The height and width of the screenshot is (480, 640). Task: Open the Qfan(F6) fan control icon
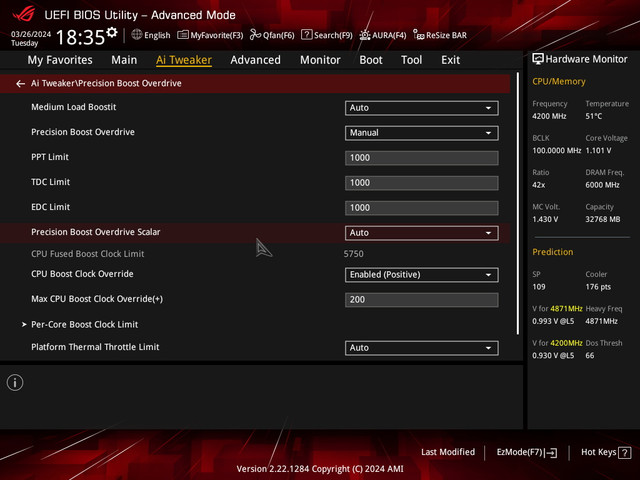pyautogui.click(x=256, y=35)
